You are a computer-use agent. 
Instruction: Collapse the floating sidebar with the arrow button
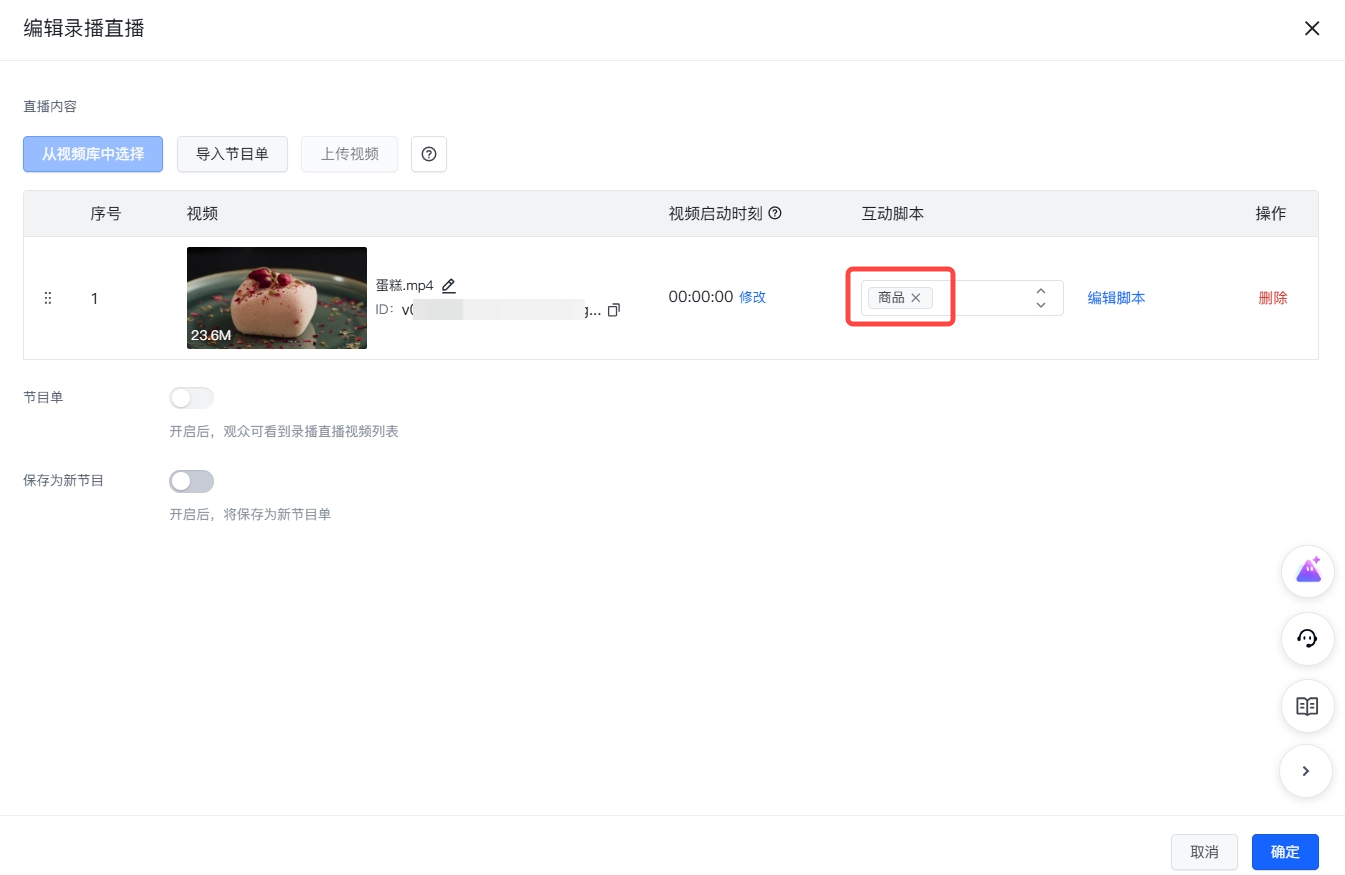(1306, 771)
